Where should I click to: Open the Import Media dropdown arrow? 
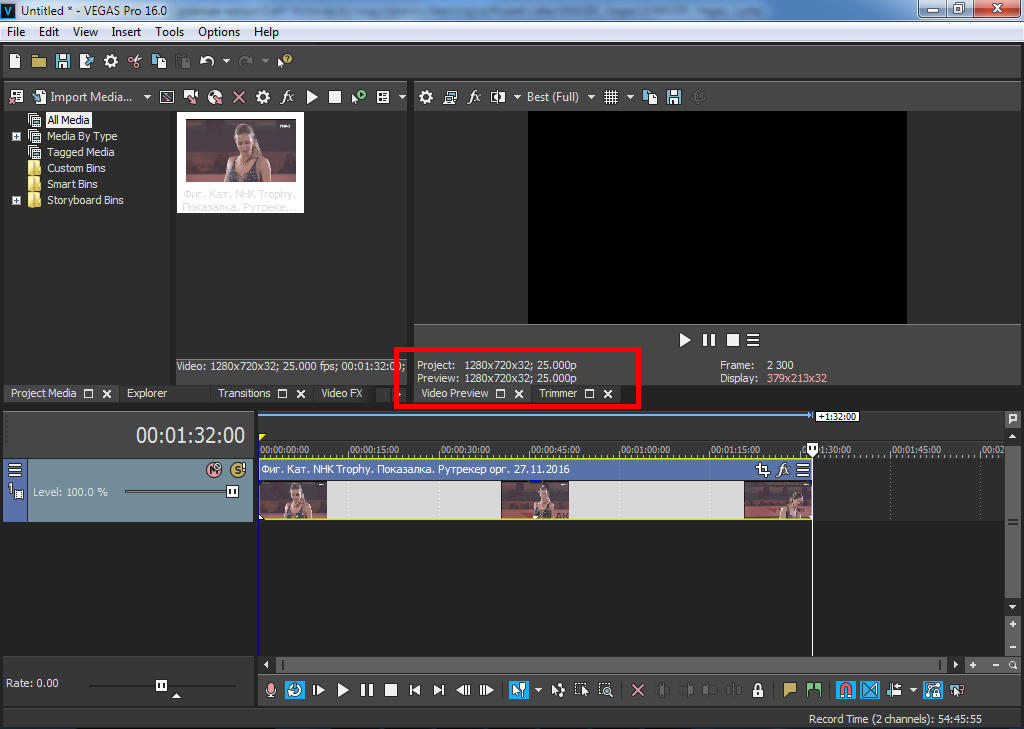click(x=147, y=97)
